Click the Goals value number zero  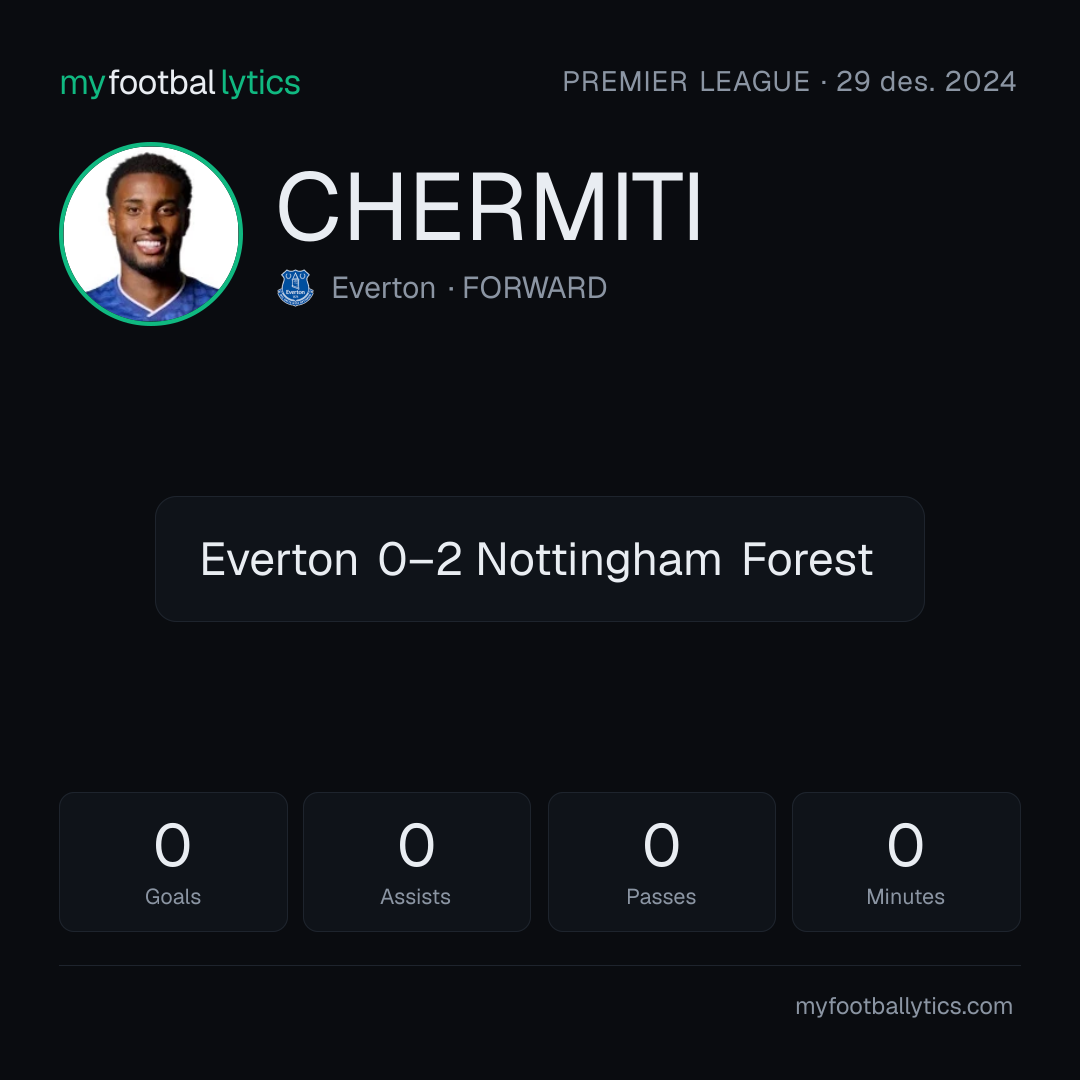click(172, 845)
